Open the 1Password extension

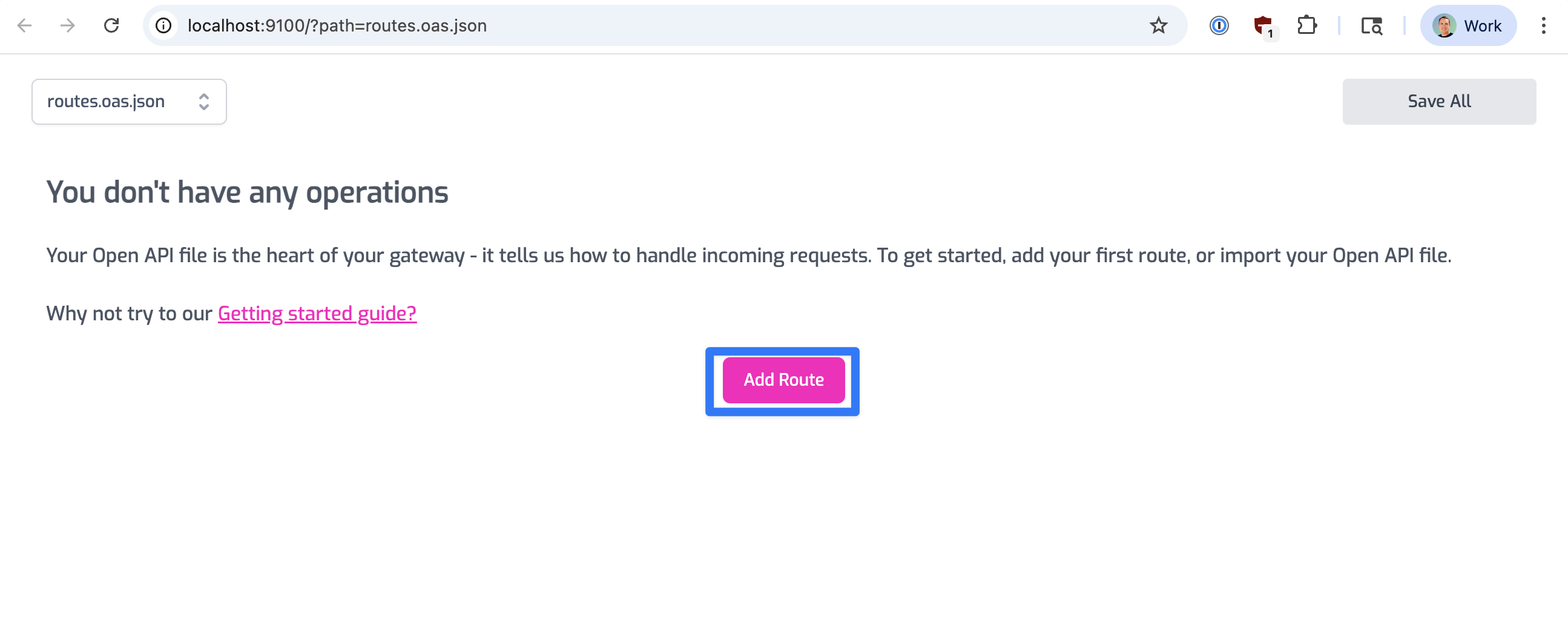pyautogui.click(x=1219, y=25)
